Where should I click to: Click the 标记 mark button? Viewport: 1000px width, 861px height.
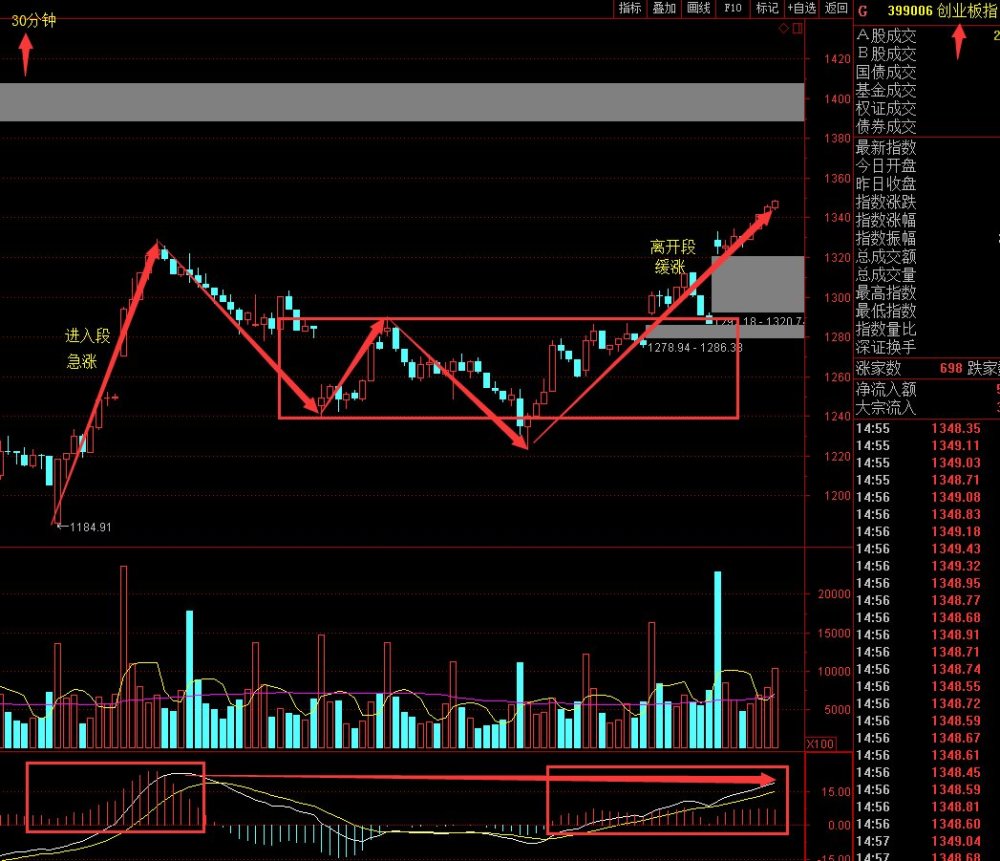[767, 8]
